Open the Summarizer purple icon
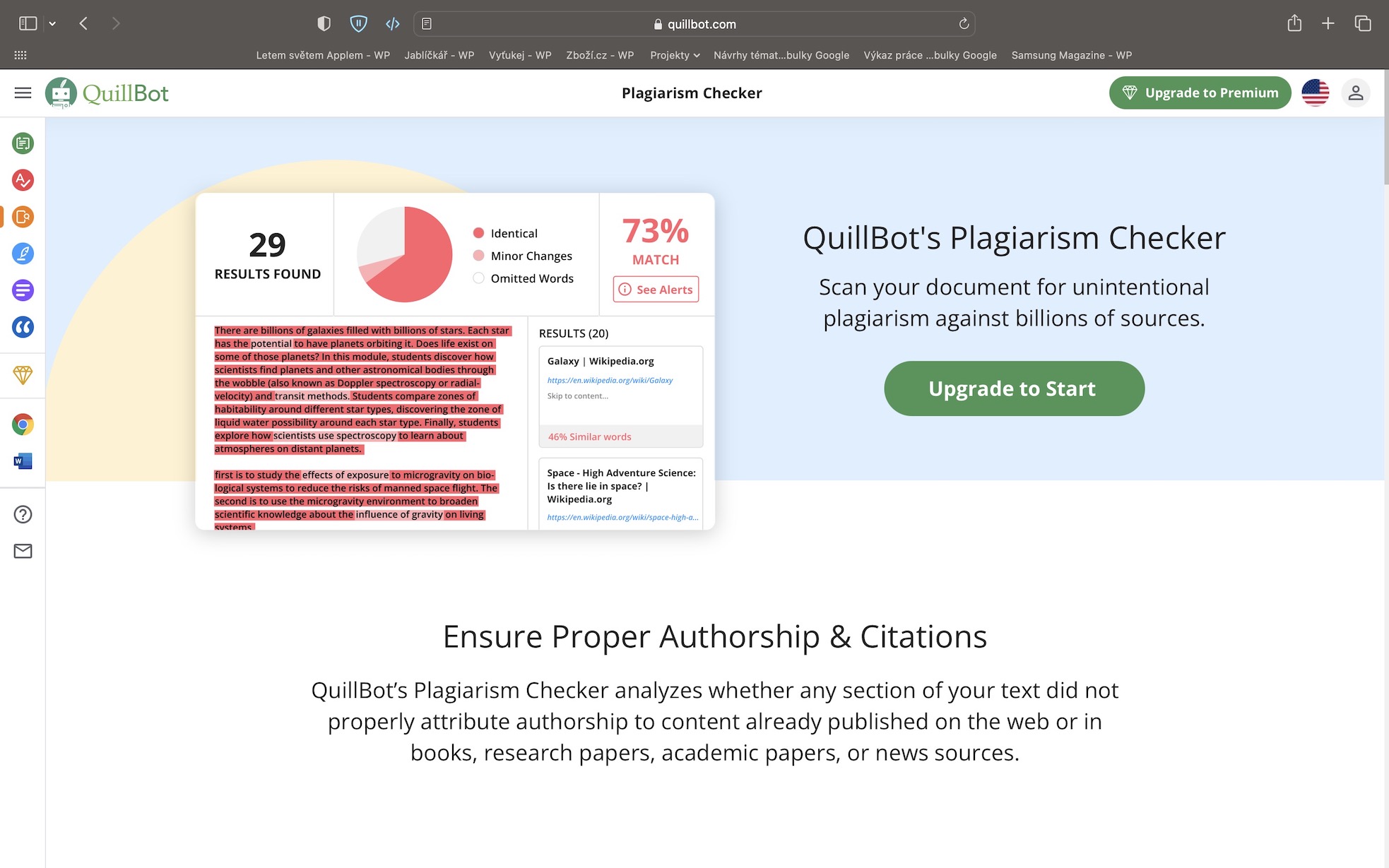Viewport: 1389px width, 868px height. tap(23, 290)
